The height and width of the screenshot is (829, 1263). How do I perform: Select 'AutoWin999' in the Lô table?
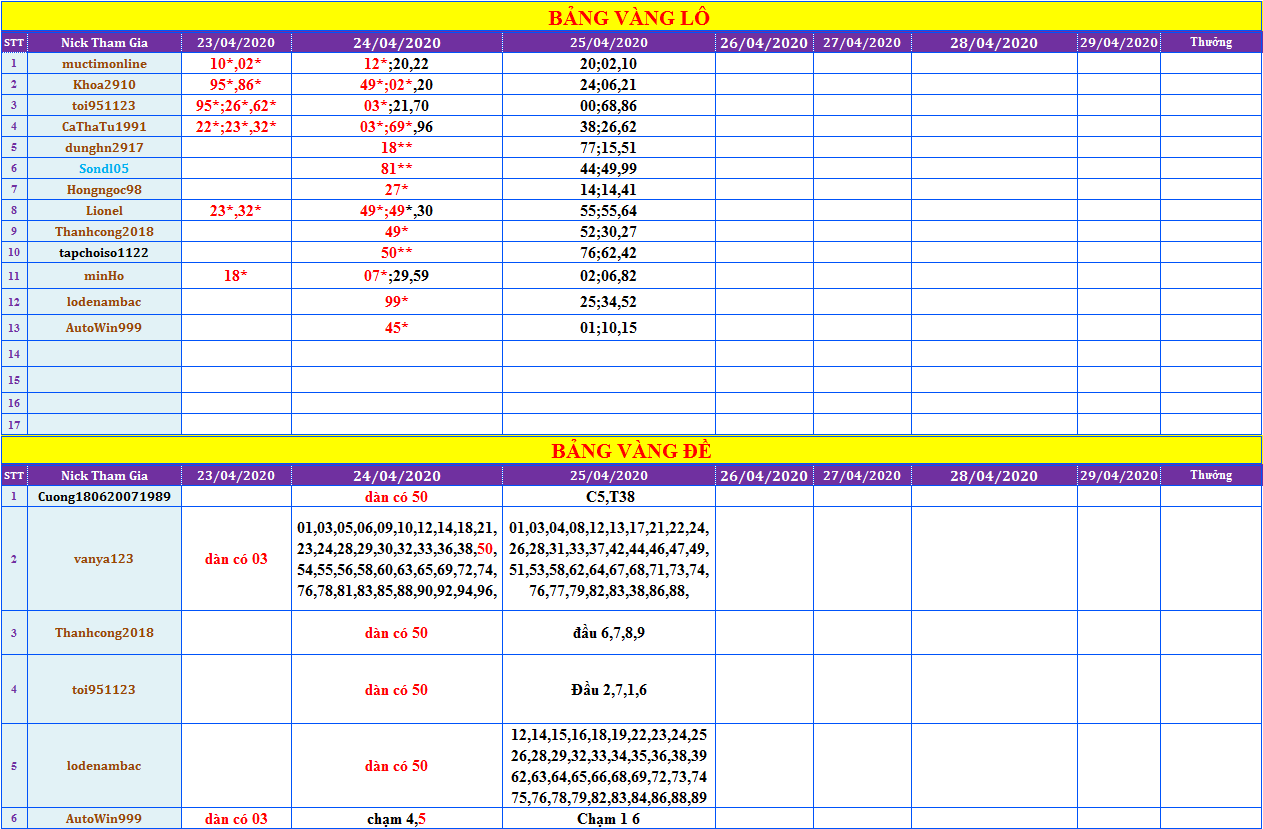[104, 327]
